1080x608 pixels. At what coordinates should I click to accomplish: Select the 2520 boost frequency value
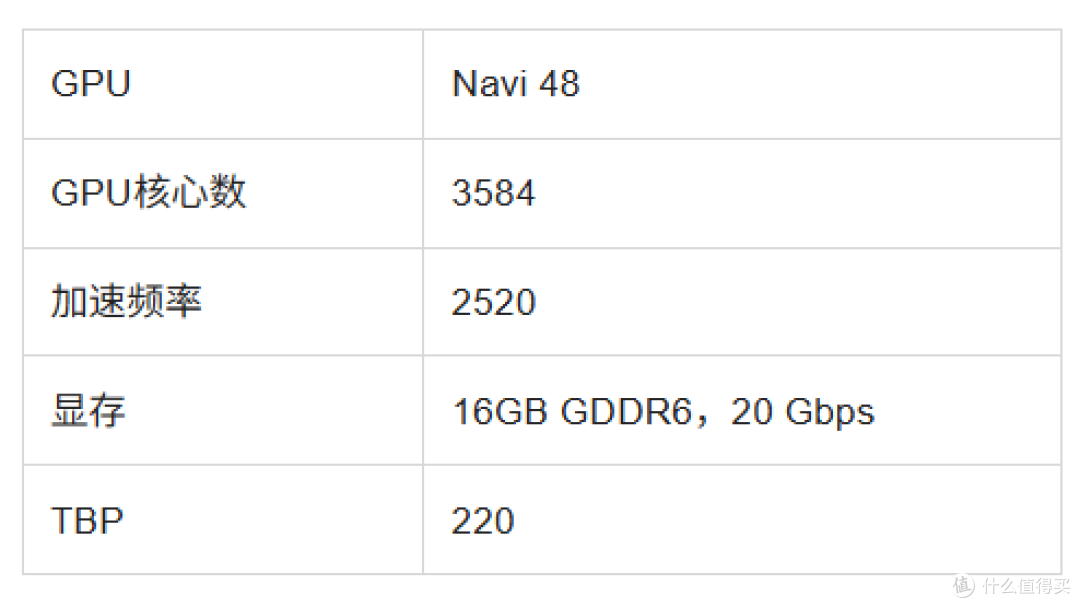click(493, 302)
